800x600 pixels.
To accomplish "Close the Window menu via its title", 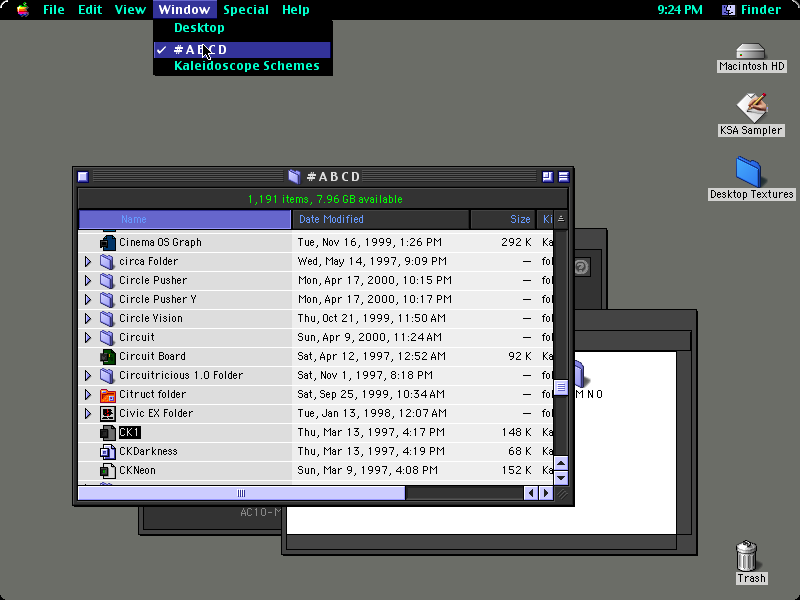I will (184, 10).
